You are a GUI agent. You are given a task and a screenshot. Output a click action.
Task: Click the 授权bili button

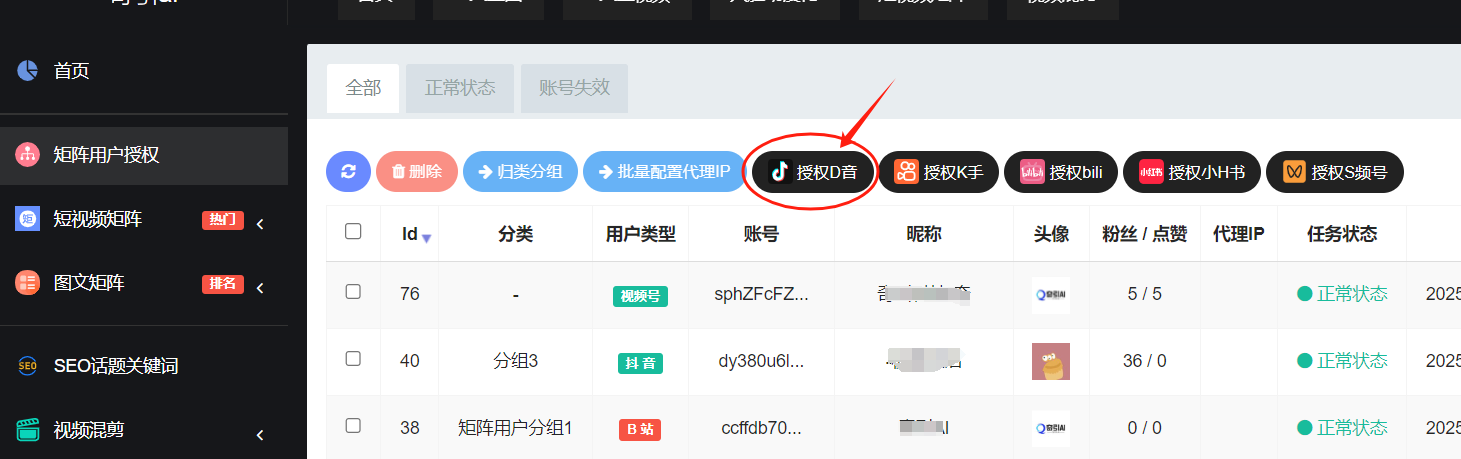click(1060, 173)
